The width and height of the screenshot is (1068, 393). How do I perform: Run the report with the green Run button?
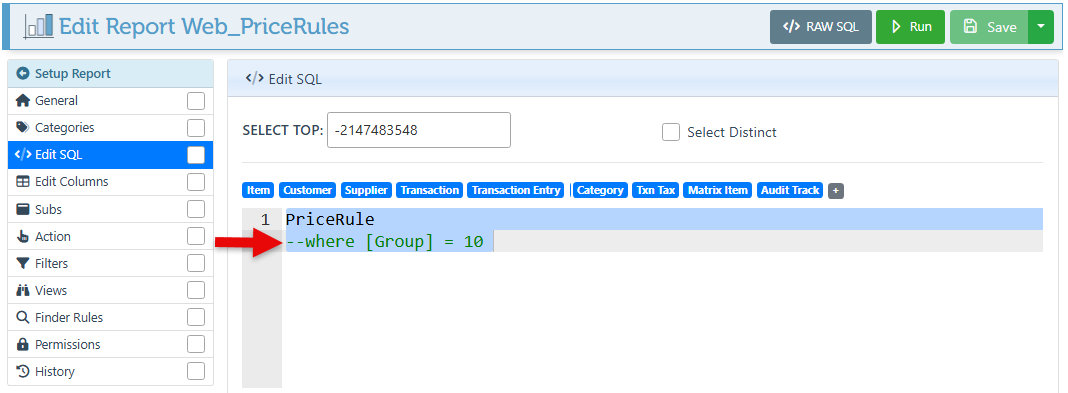point(910,27)
